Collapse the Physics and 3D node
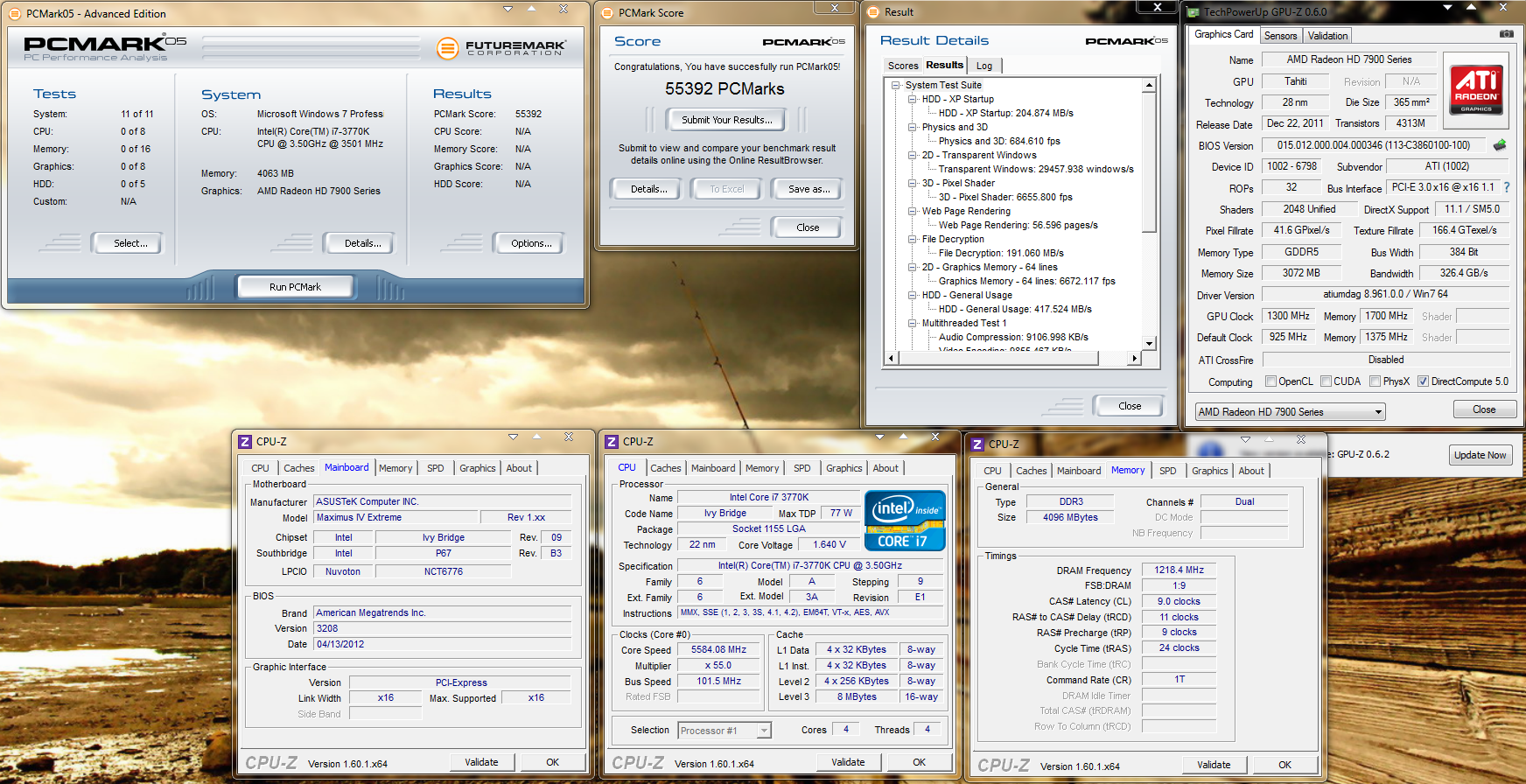The height and width of the screenshot is (784, 1526). tap(913, 127)
